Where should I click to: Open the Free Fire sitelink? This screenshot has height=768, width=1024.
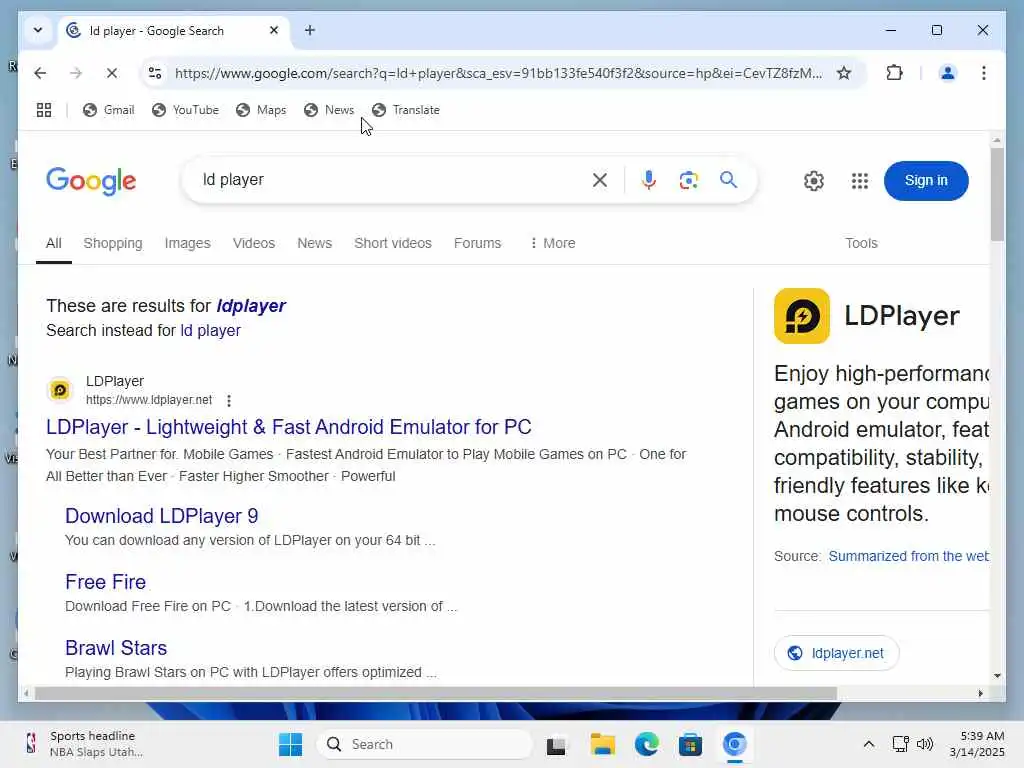click(x=106, y=582)
